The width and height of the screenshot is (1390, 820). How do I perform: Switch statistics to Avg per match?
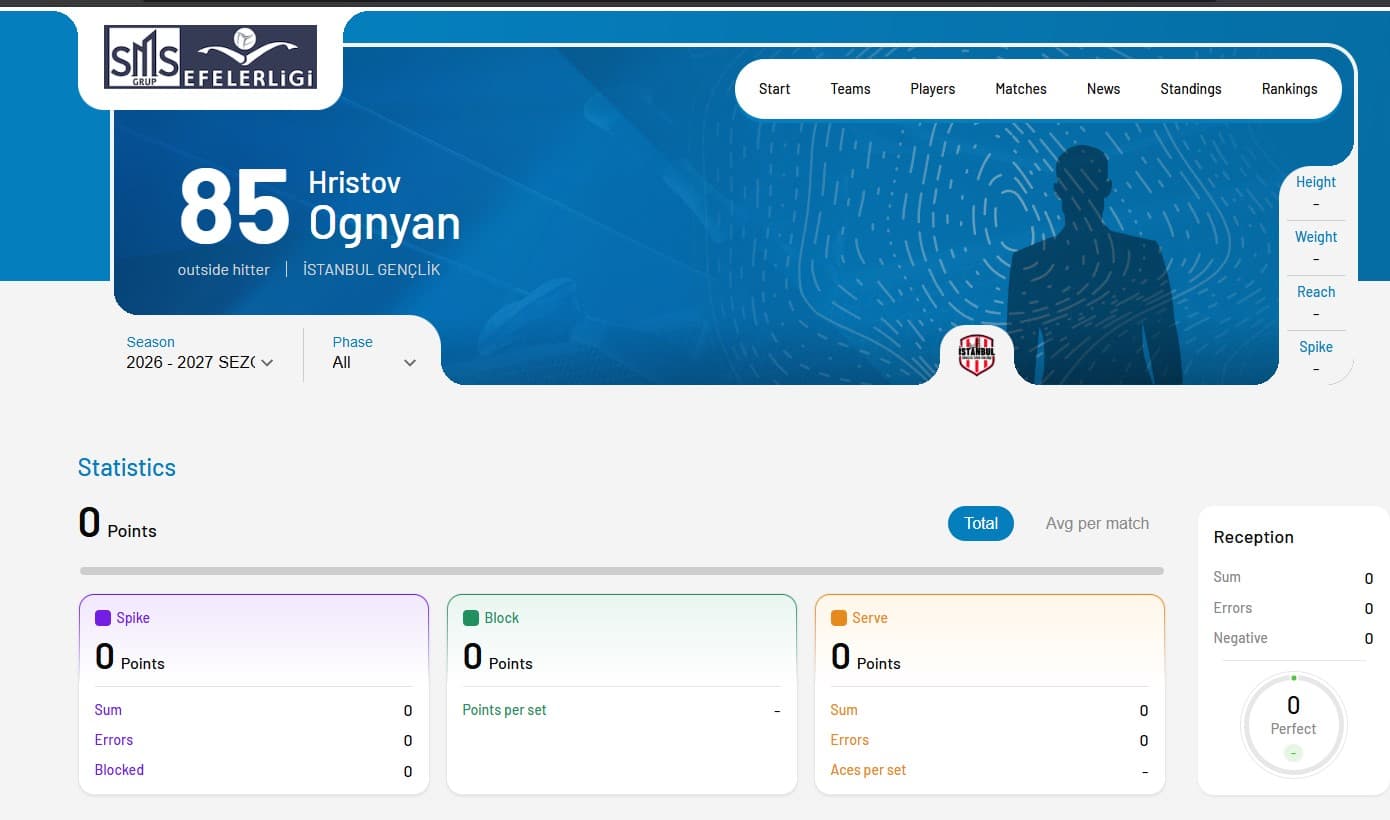[x=1097, y=523]
